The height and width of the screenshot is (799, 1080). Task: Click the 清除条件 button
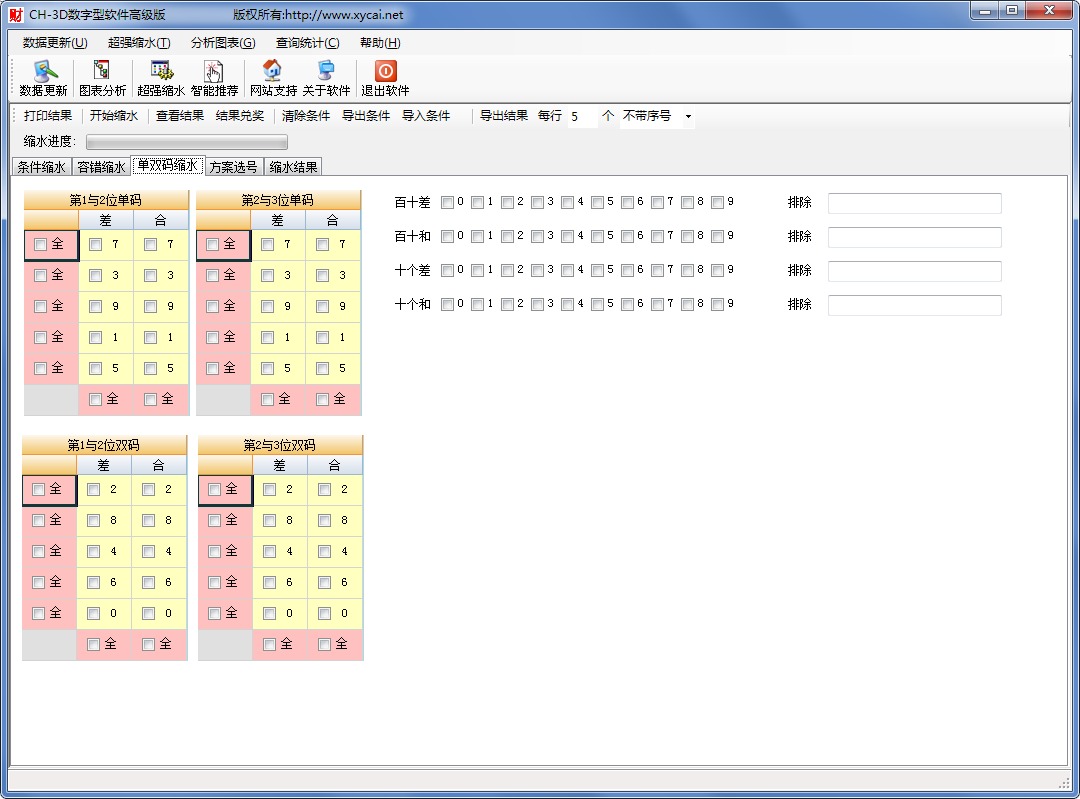pyautogui.click(x=305, y=116)
